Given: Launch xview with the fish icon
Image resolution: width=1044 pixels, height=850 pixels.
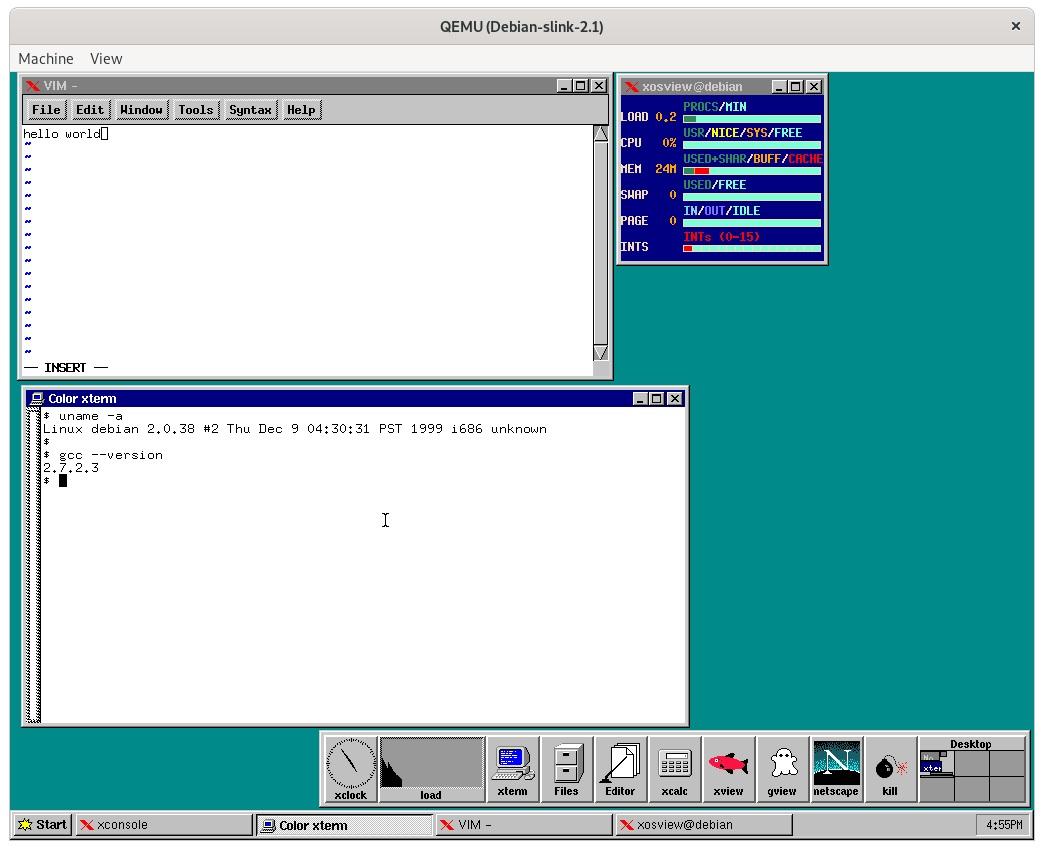Looking at the screenshot, I should click(728, 768).
